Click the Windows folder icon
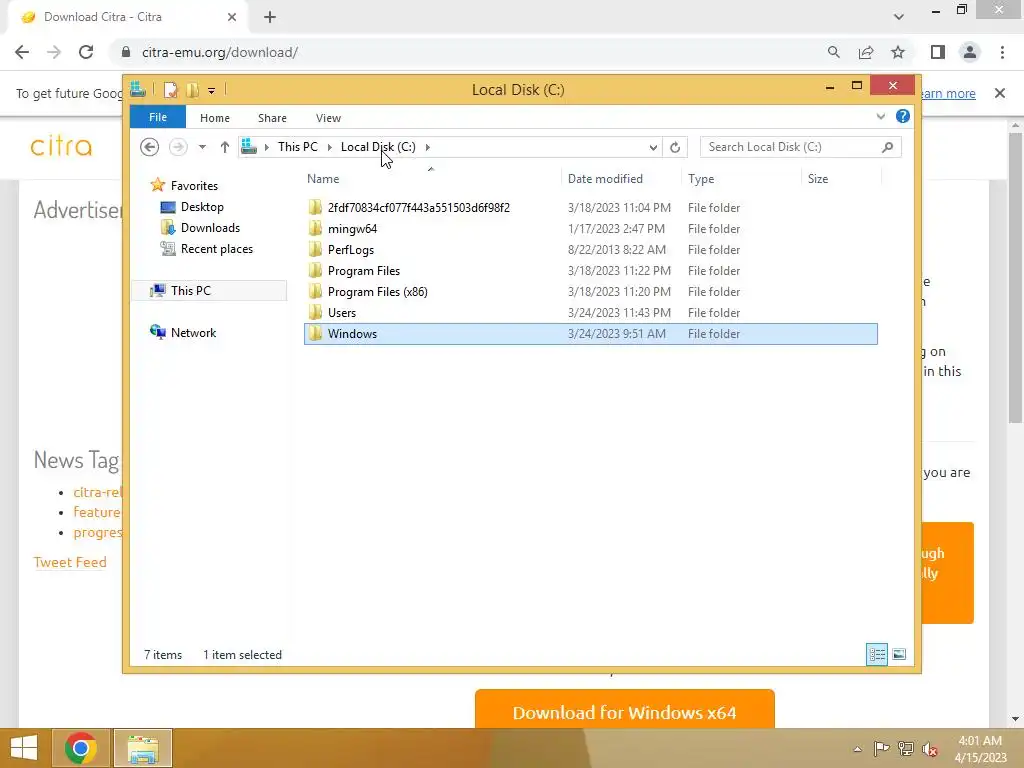Viewport: 1024px width, 768px height. (x=315, y=333)
